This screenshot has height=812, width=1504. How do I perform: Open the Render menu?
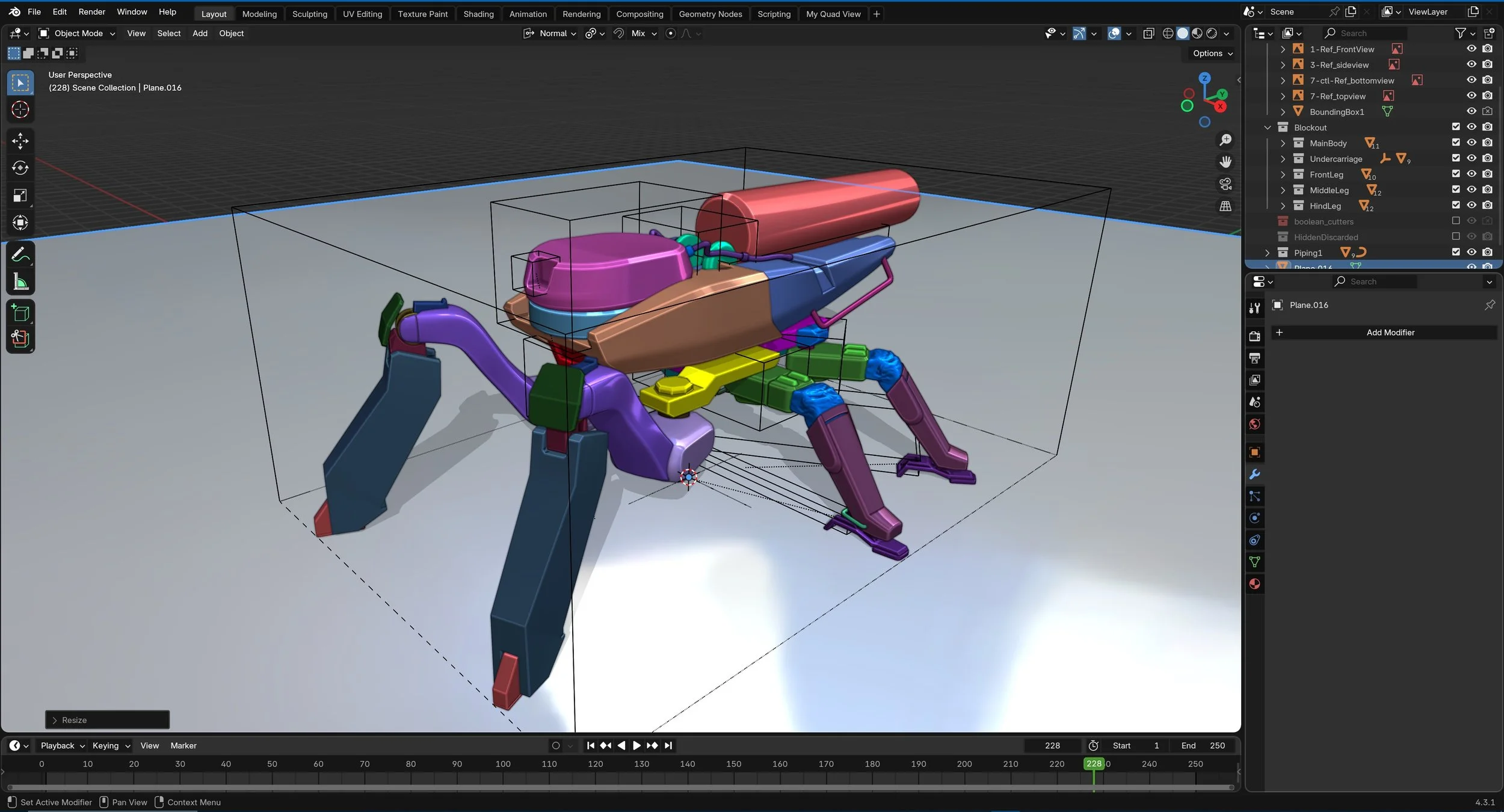(91, 12)
